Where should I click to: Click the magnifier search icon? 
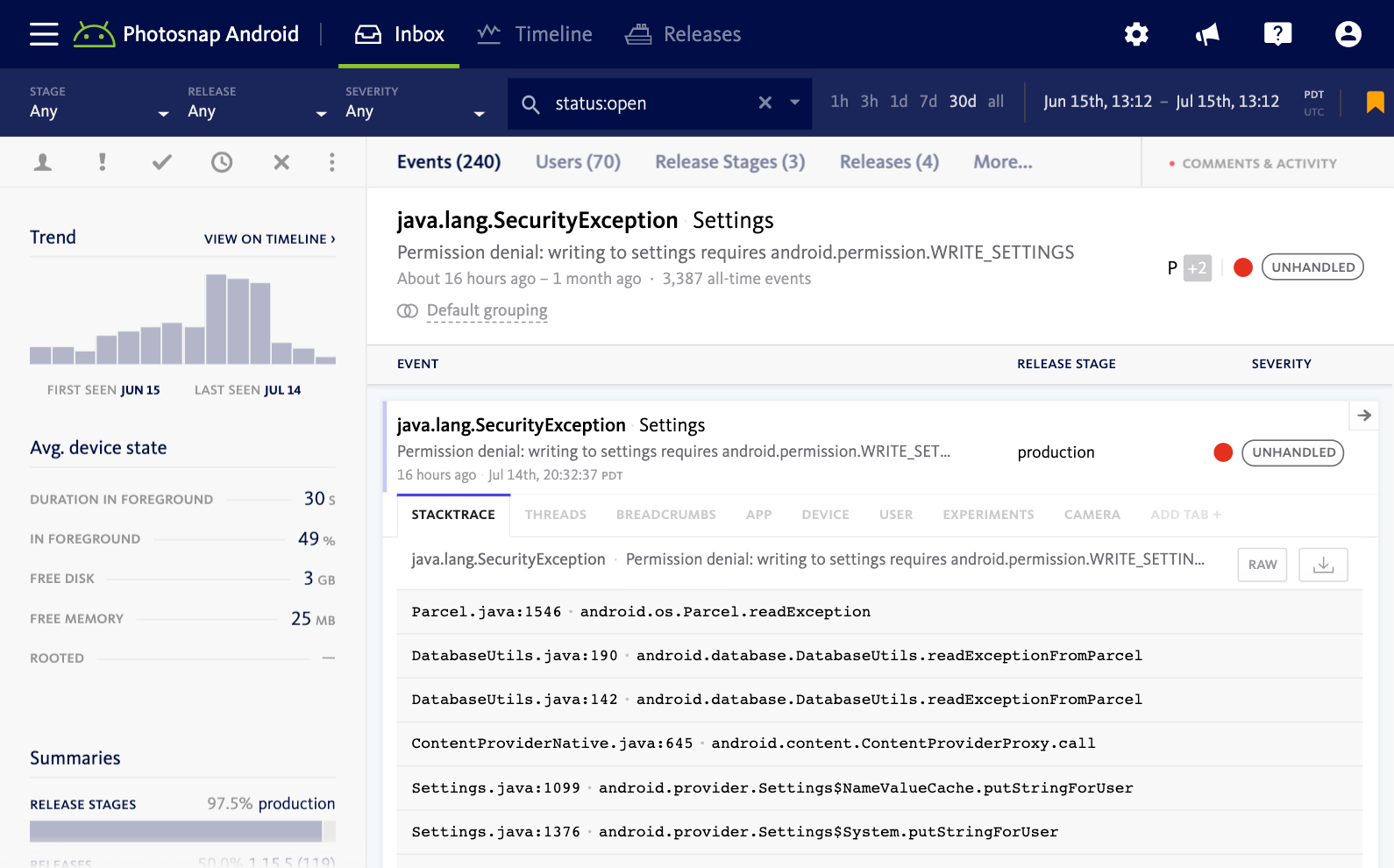point(530,104)
